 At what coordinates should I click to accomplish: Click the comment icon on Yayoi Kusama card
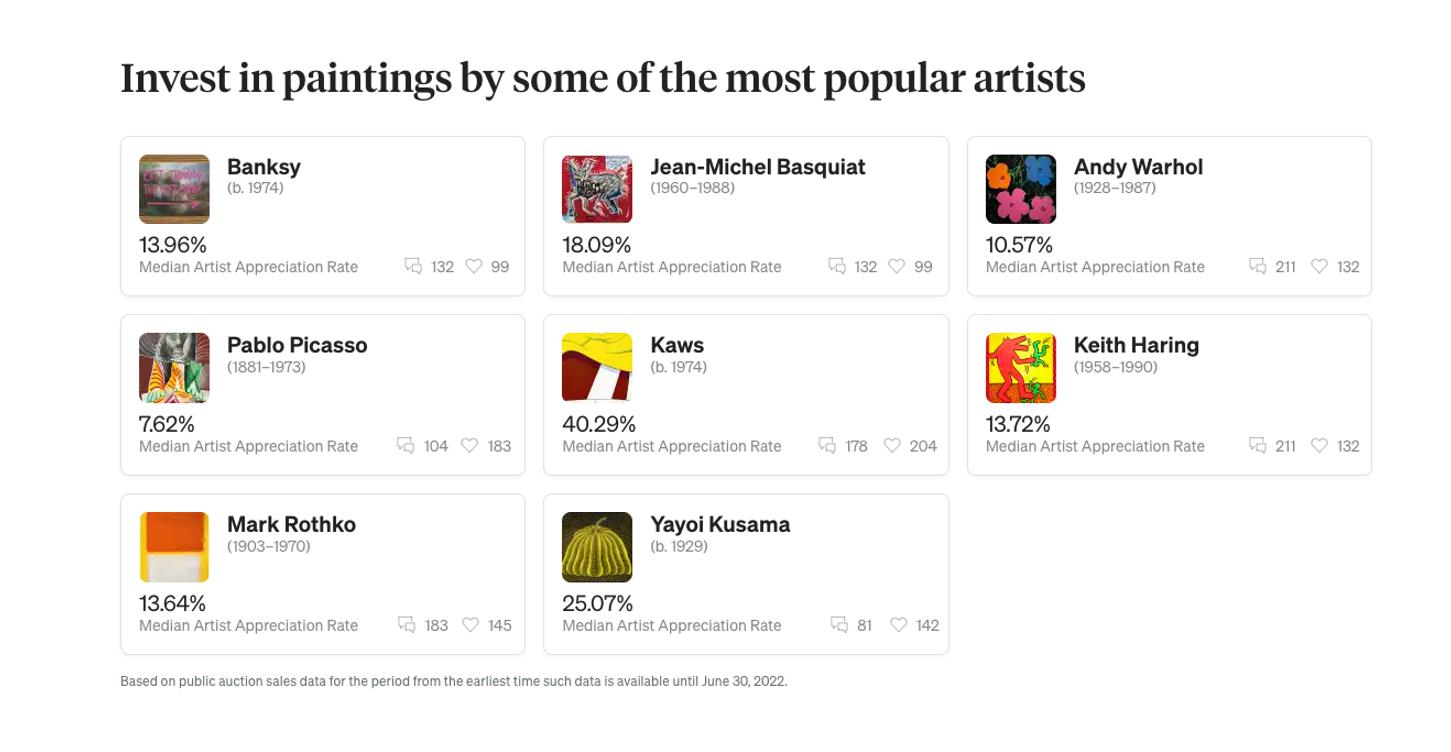pos(839,624)
